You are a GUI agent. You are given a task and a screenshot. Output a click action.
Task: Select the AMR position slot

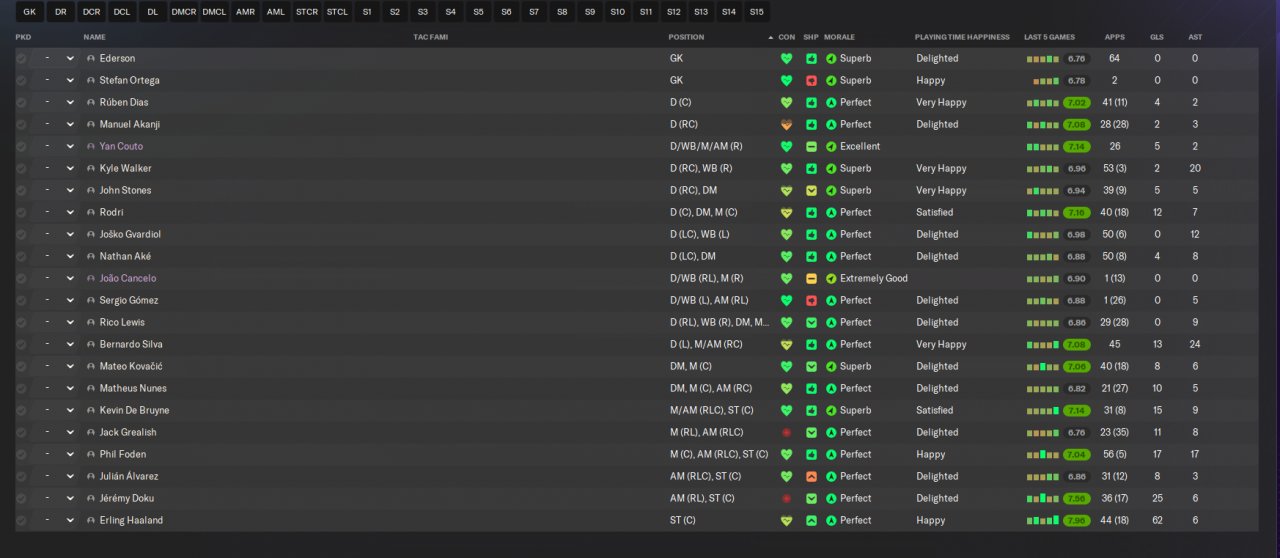coord(245,12)
